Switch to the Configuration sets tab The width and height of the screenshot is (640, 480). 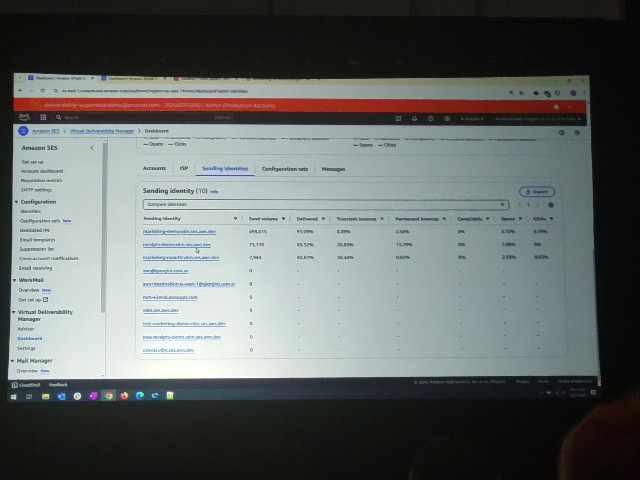coord(285,169)
